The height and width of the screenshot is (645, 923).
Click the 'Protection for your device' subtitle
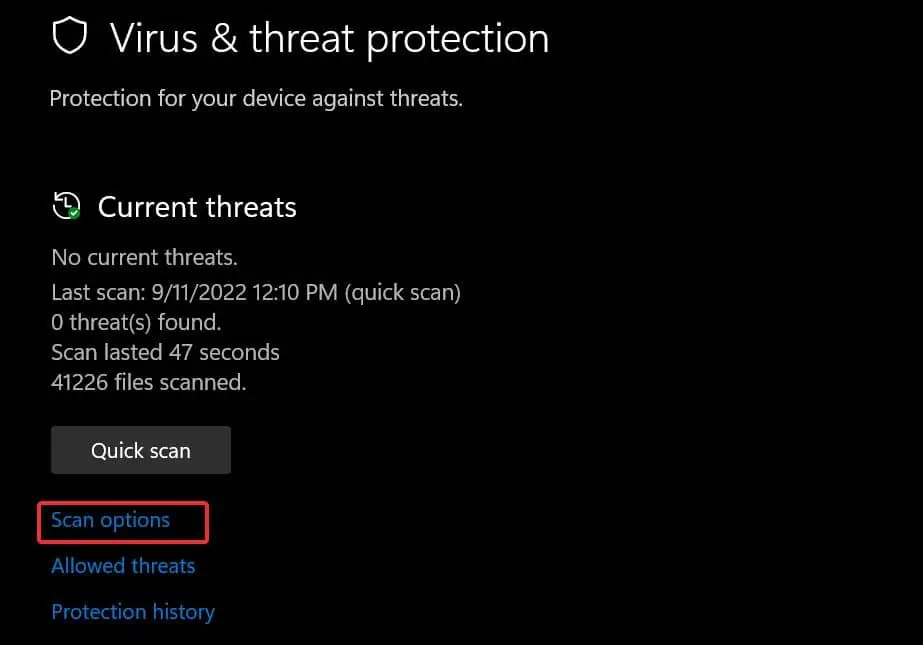[x=256, y=99]
